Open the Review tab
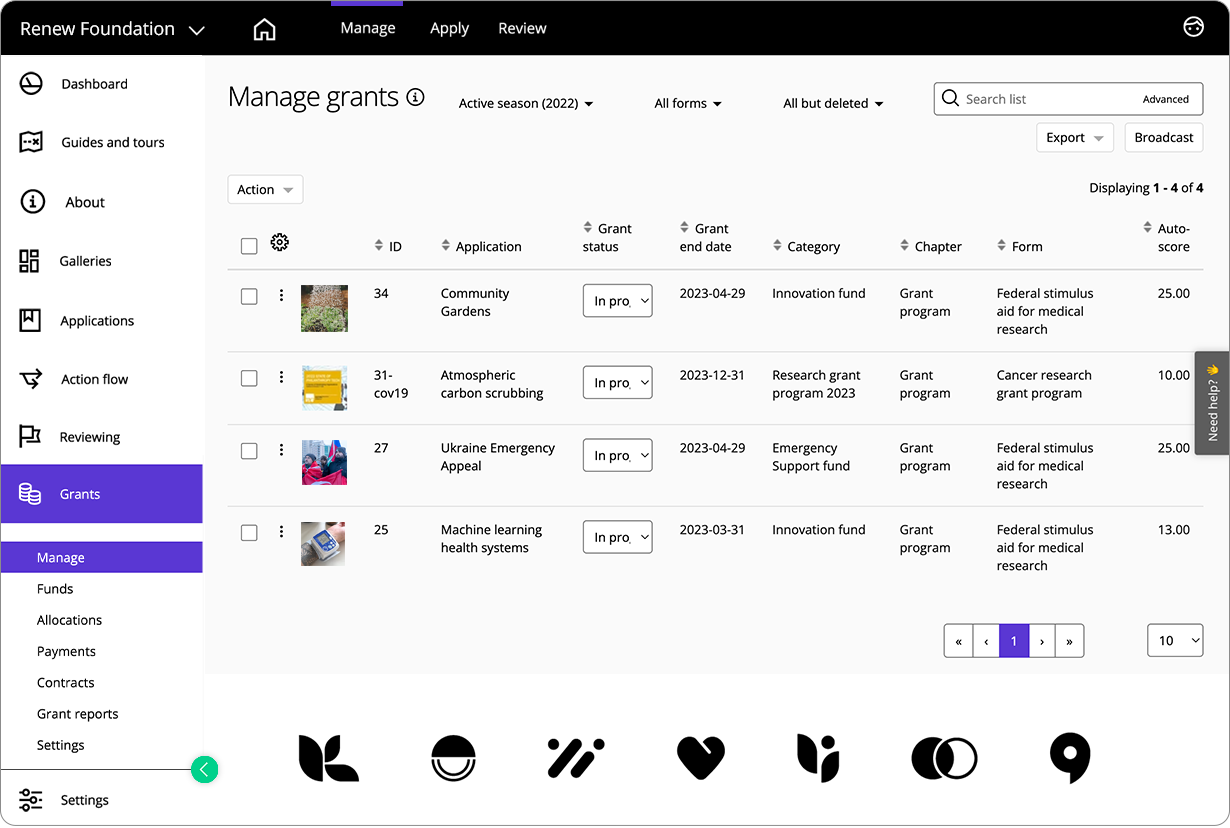Image resolution: width=1230 pixels, height=828 pixels. point(522,28)
